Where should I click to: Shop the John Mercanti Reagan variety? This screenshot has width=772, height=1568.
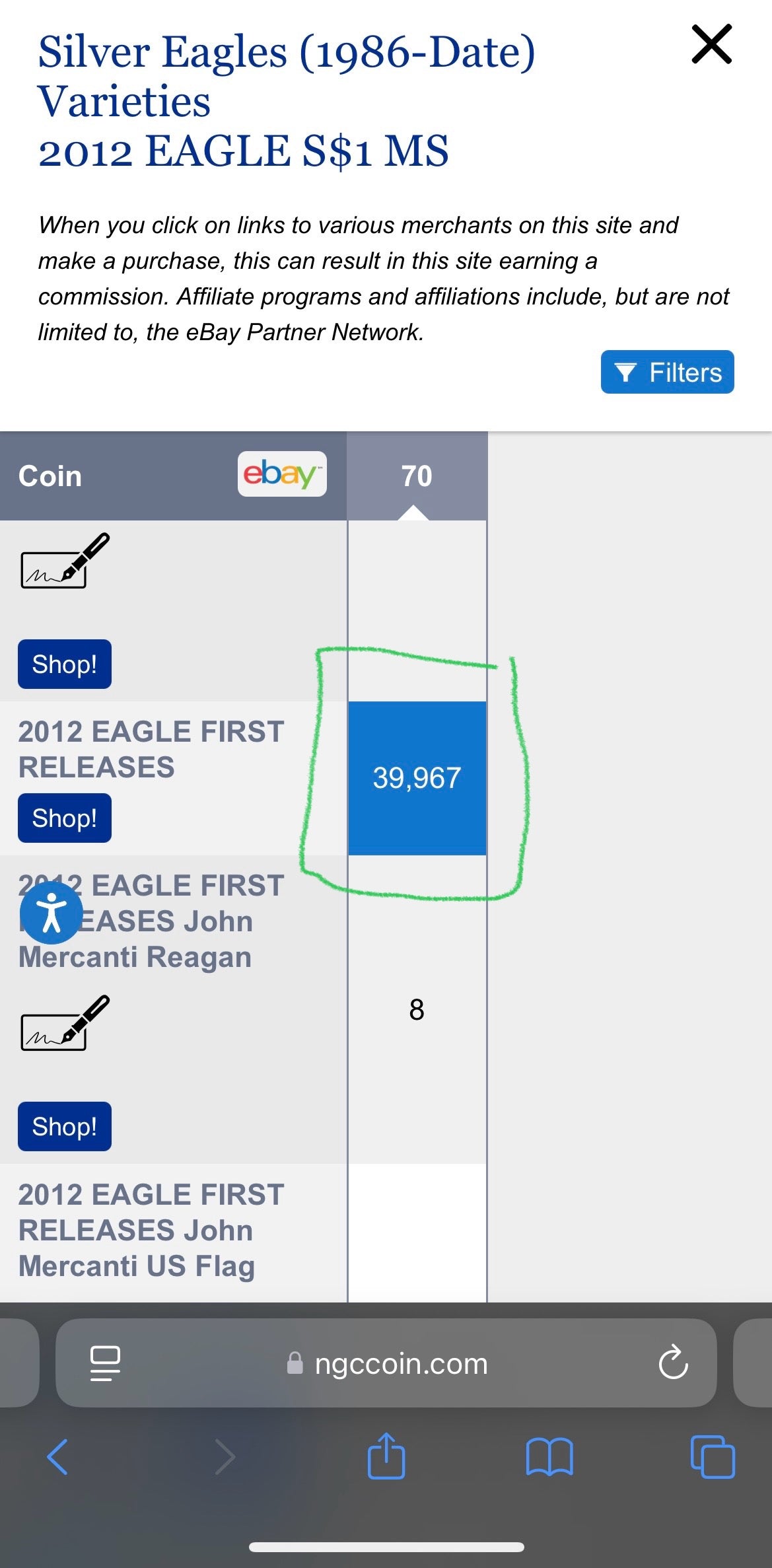[65, 1126]
